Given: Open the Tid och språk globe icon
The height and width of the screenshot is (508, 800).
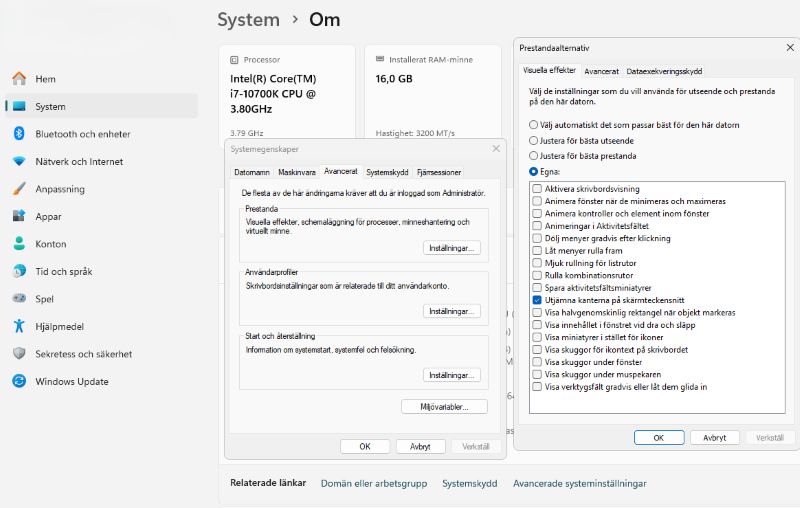Looking at the screenshot, I should [19, 271].
